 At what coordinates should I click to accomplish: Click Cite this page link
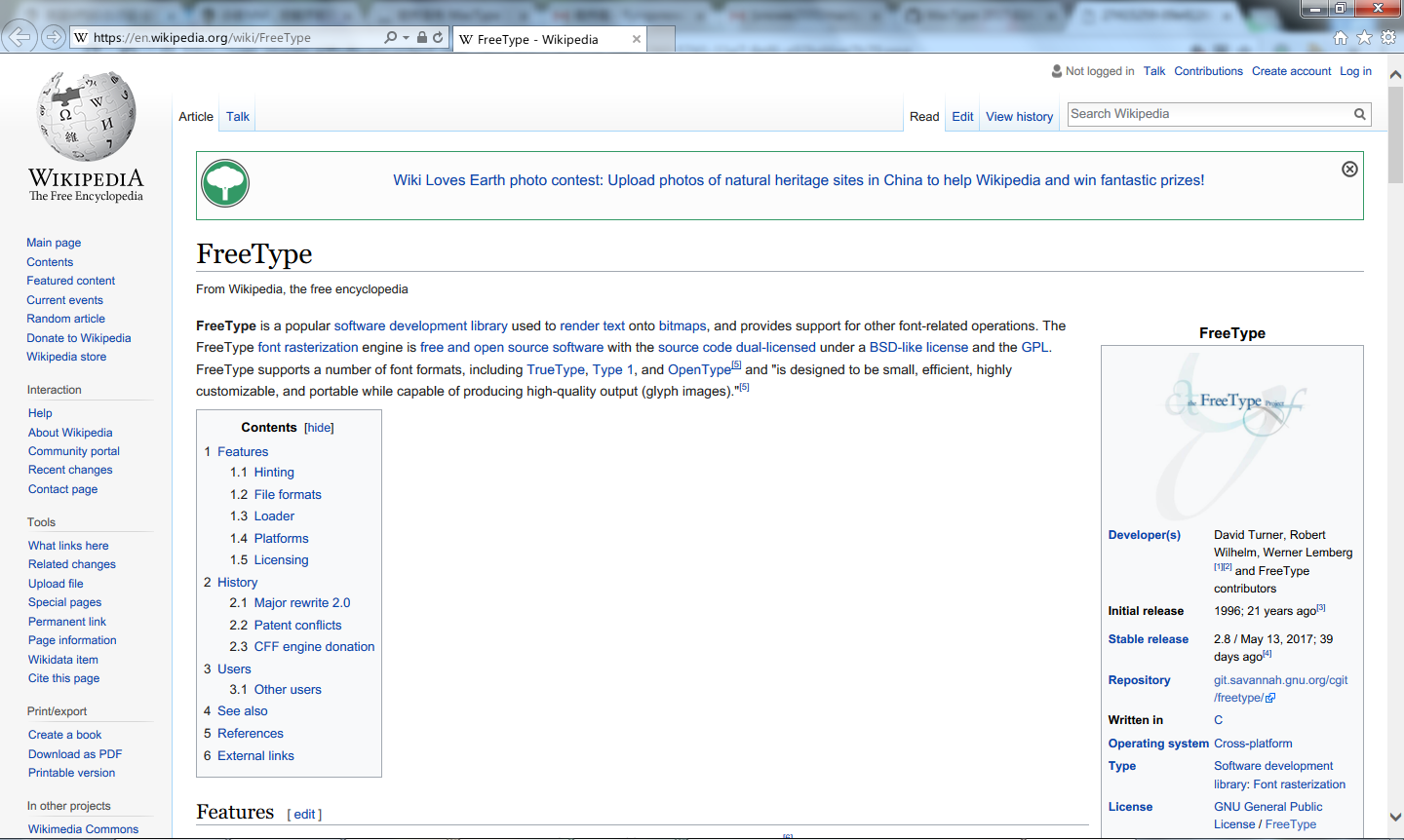(63, 678)
